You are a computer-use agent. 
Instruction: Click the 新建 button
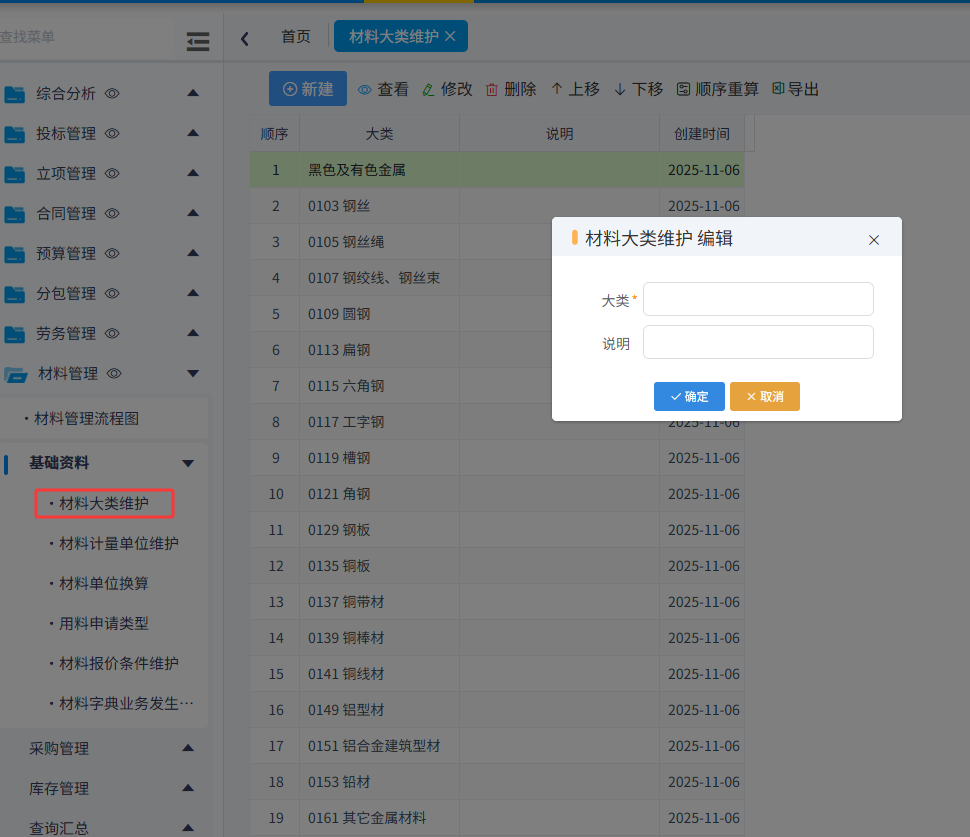307,89
